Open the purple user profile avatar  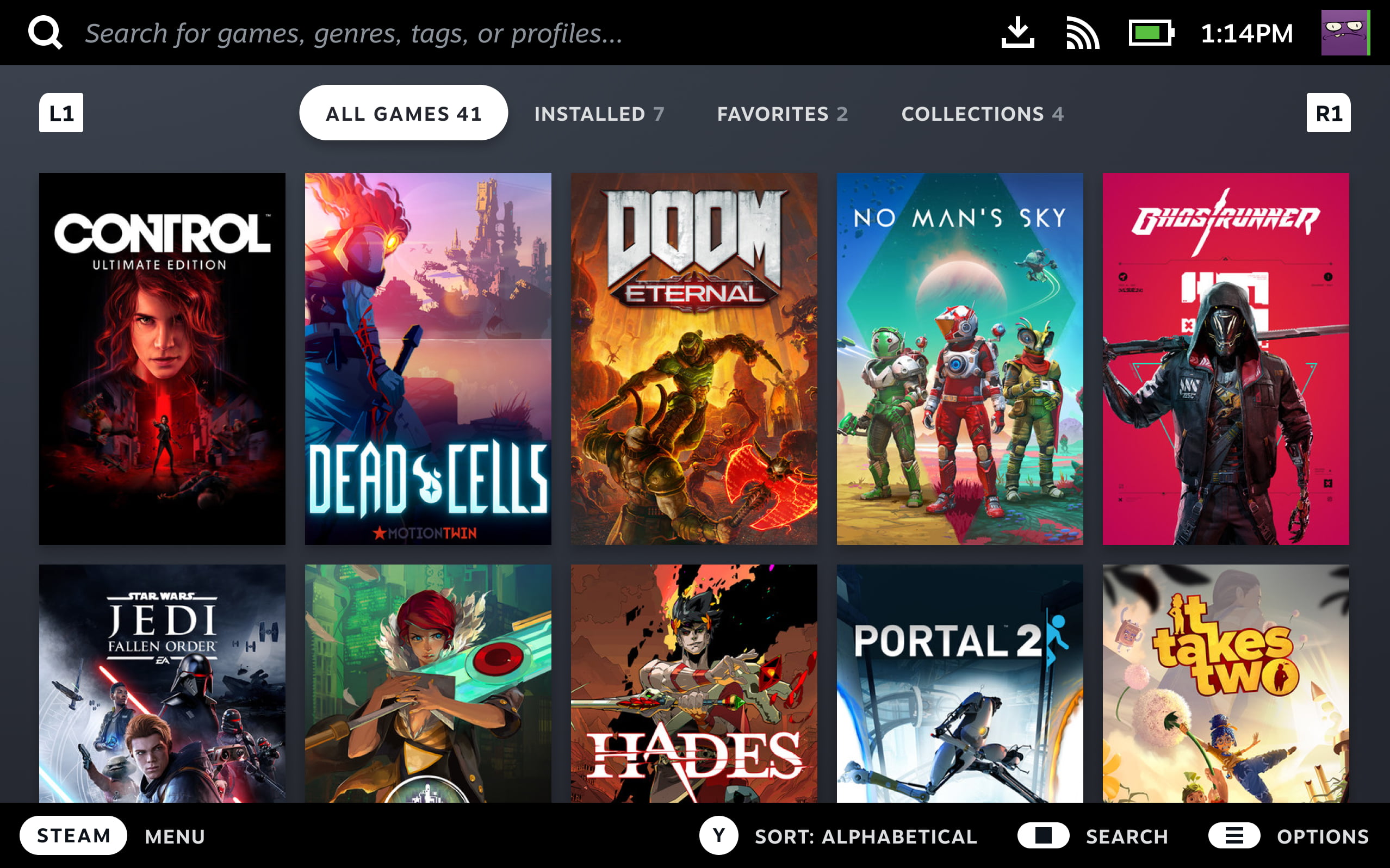tap(1345, 33)
